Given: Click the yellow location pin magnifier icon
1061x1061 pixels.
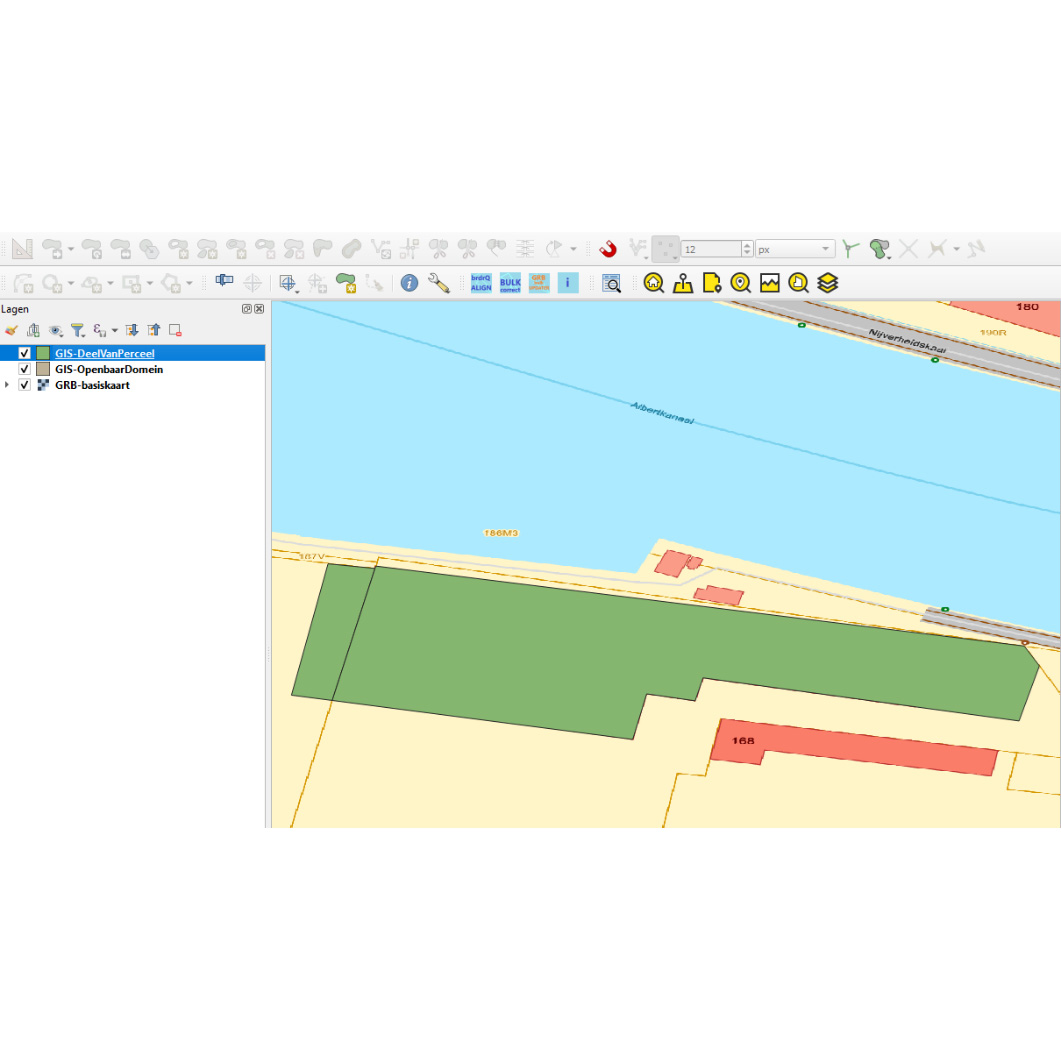Looking at the screenshot, I should [740, 283].
